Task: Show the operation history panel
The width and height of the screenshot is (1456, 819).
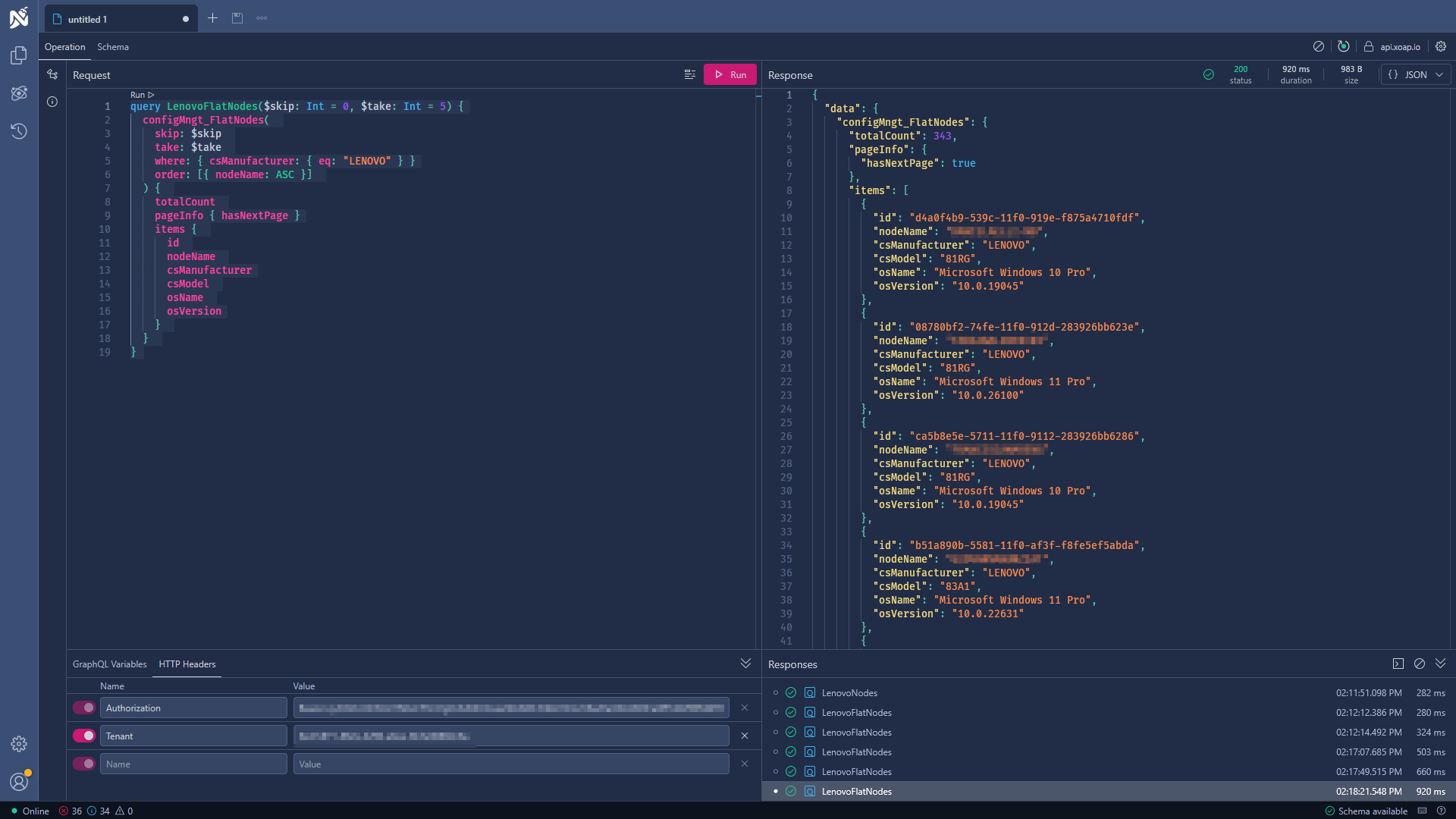Action: coord(19,131)
